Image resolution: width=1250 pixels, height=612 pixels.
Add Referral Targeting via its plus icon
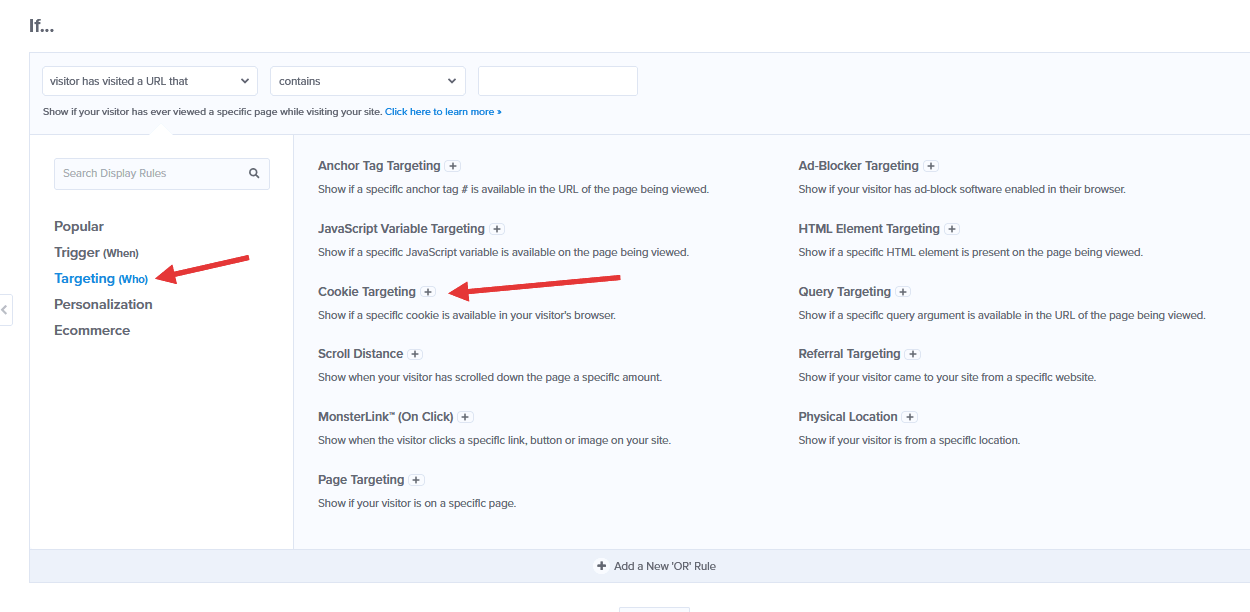pos(912,353)
